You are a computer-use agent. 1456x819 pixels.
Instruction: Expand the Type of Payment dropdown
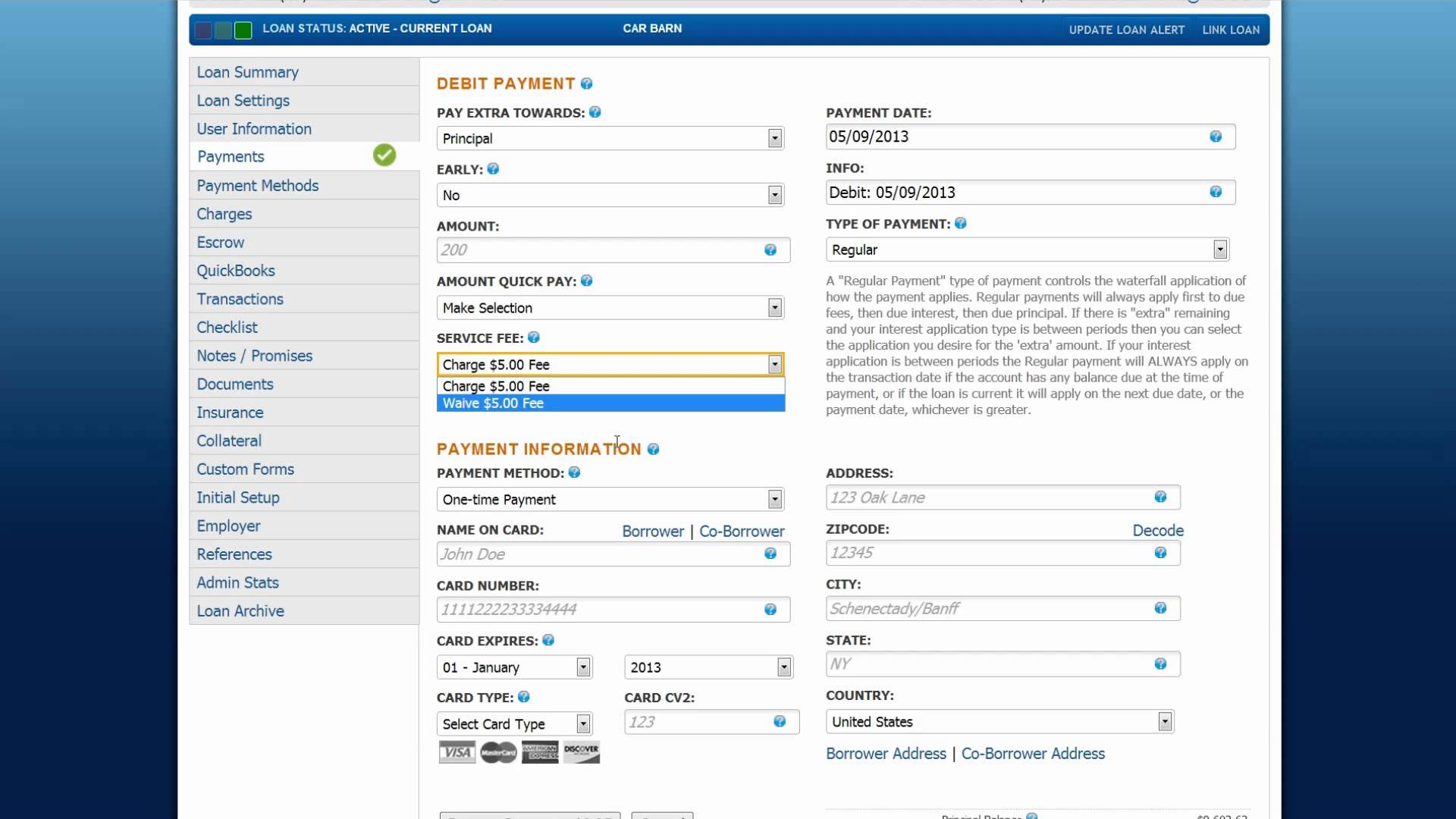(x=1027, y=249)
